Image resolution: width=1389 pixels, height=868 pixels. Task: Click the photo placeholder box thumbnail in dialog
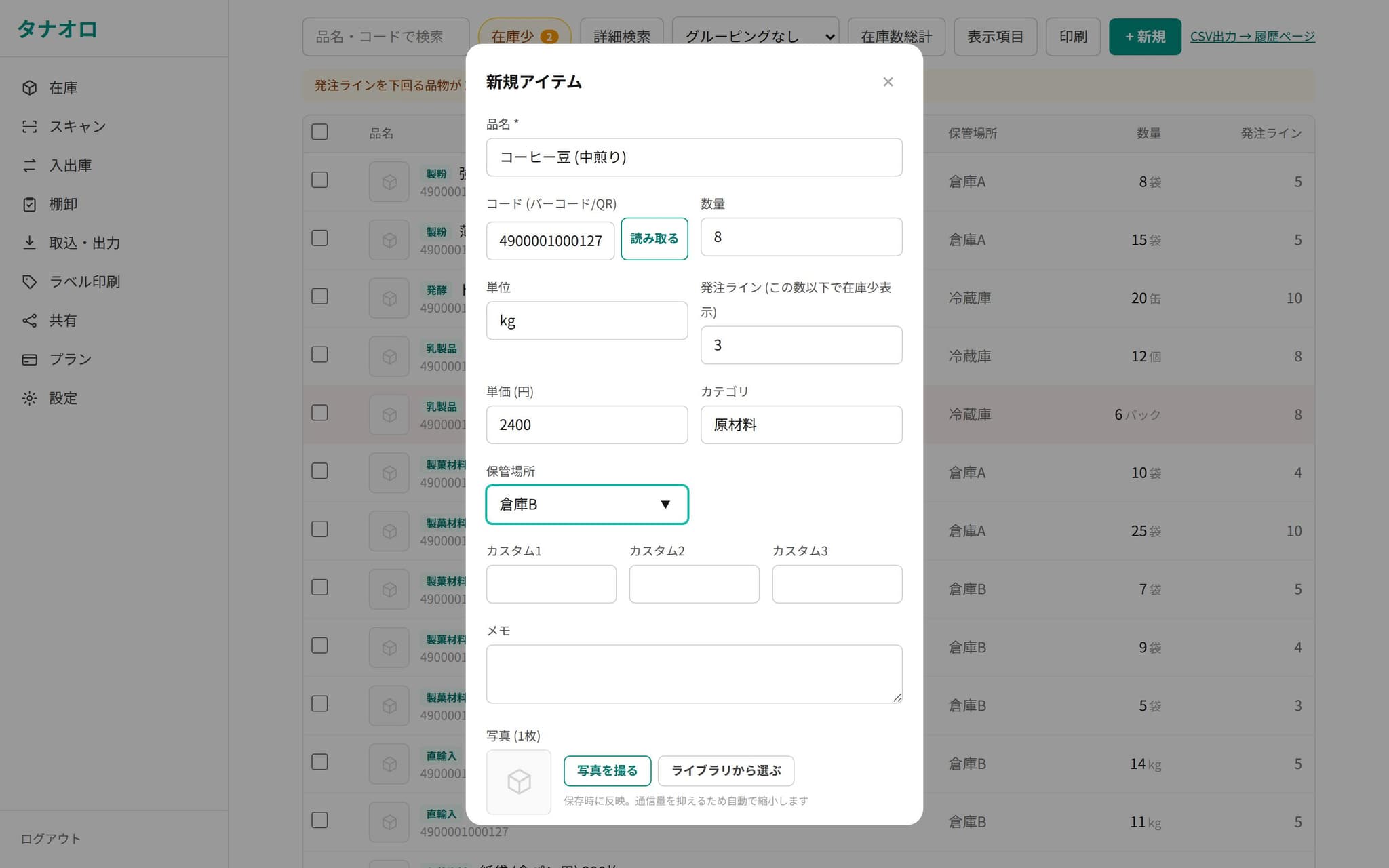point(519,782)
